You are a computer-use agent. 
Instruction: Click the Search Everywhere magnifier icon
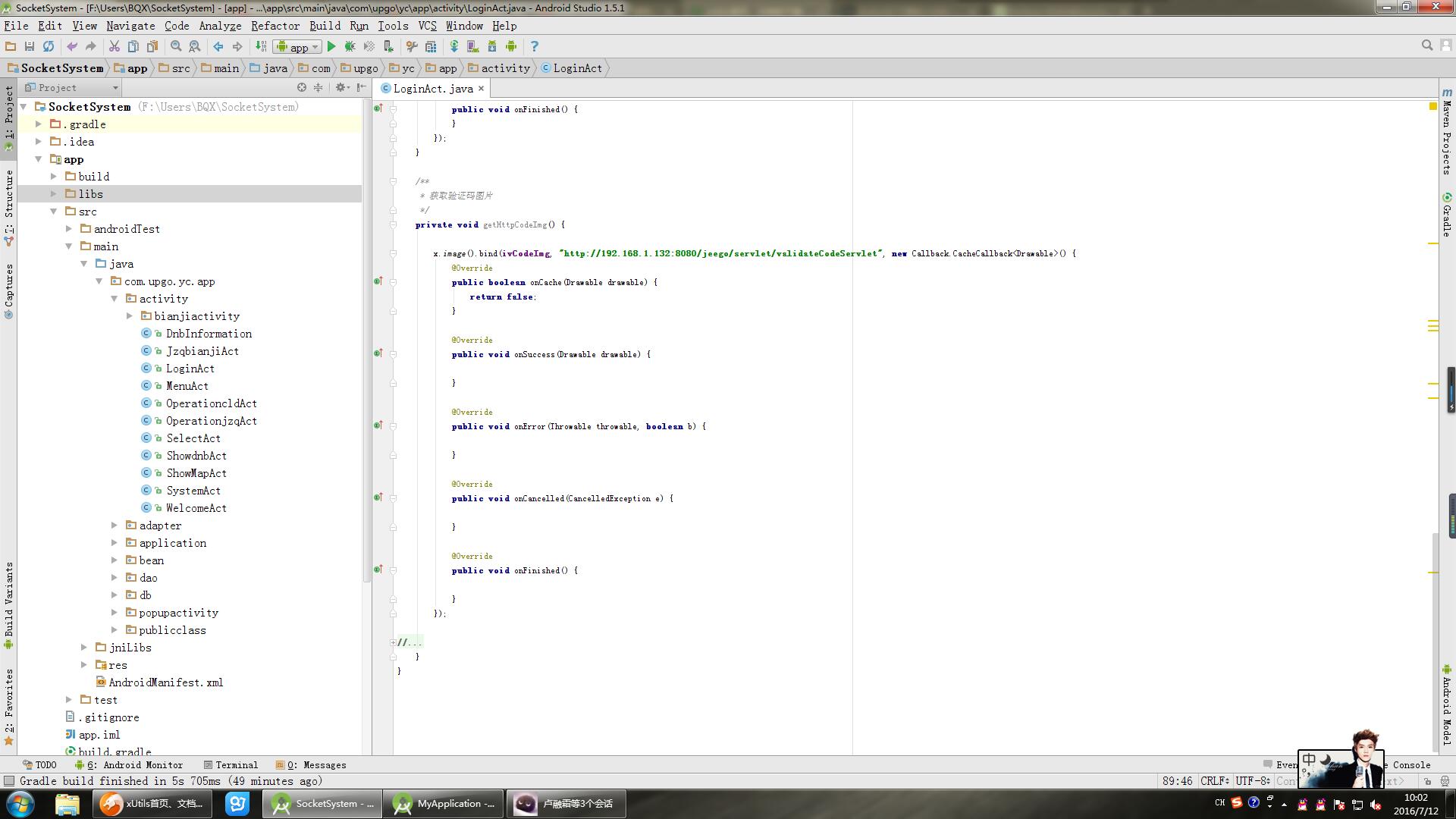(1427, 45)
